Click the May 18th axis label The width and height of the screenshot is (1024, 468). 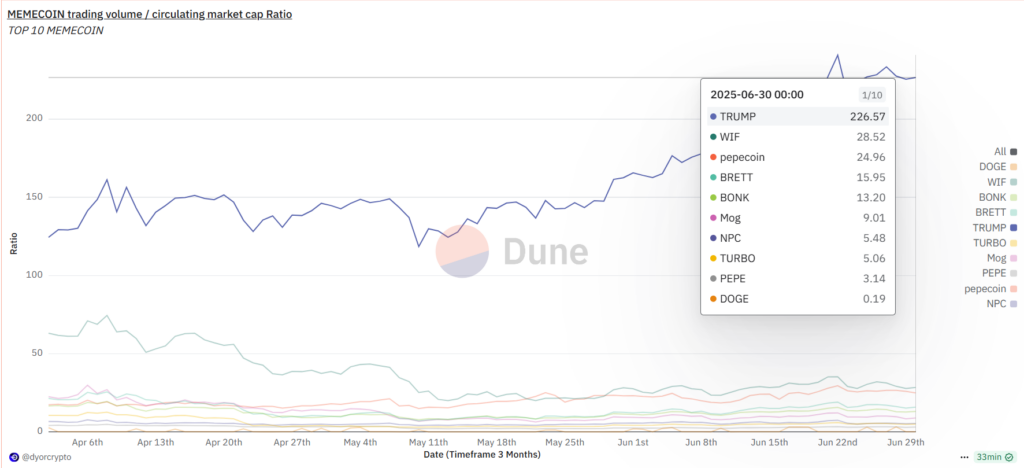498,442
